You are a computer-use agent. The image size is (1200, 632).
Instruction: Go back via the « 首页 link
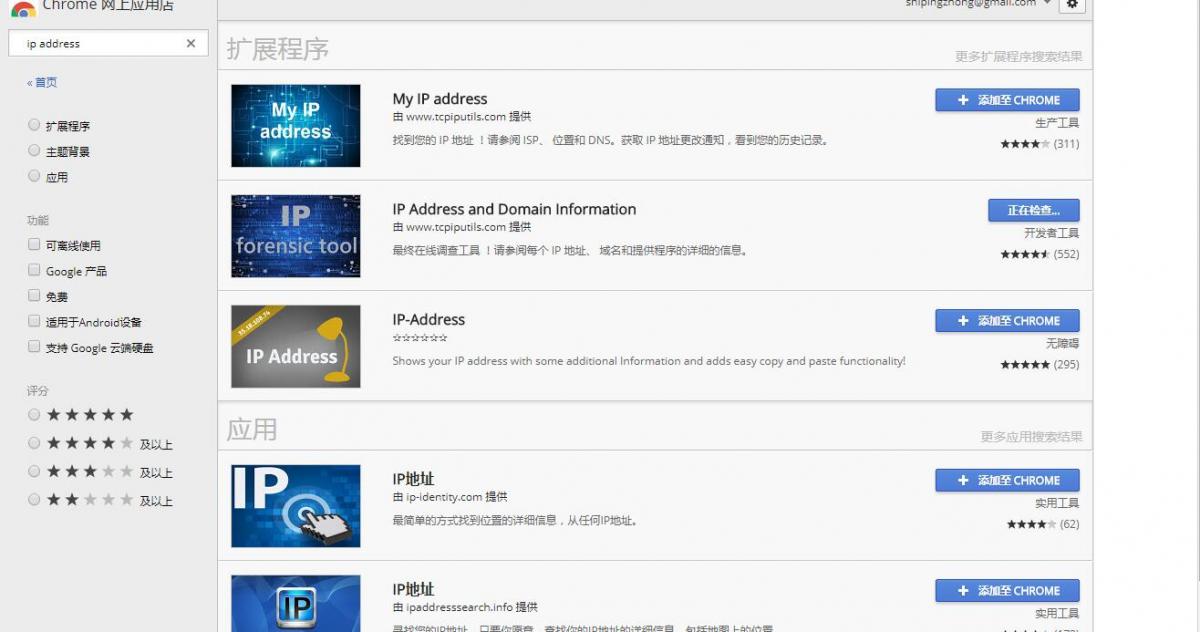[x=42, y=83]
